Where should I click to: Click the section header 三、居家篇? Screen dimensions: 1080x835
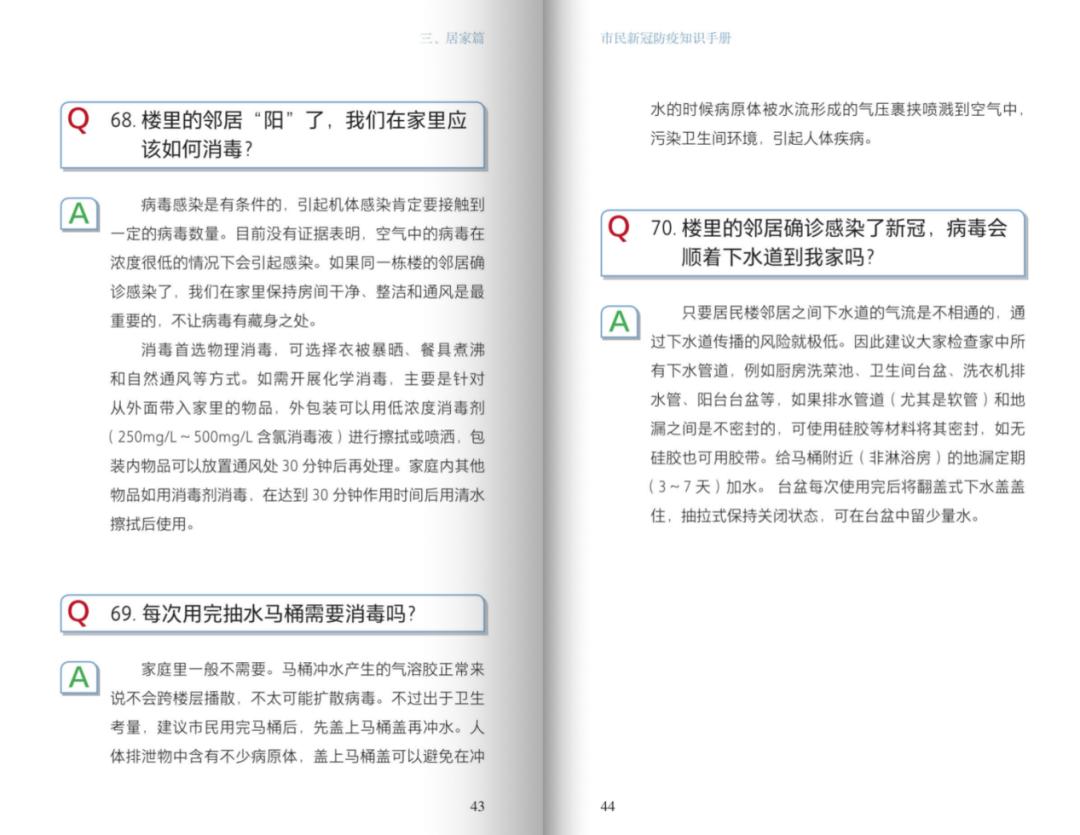(452, 39)
